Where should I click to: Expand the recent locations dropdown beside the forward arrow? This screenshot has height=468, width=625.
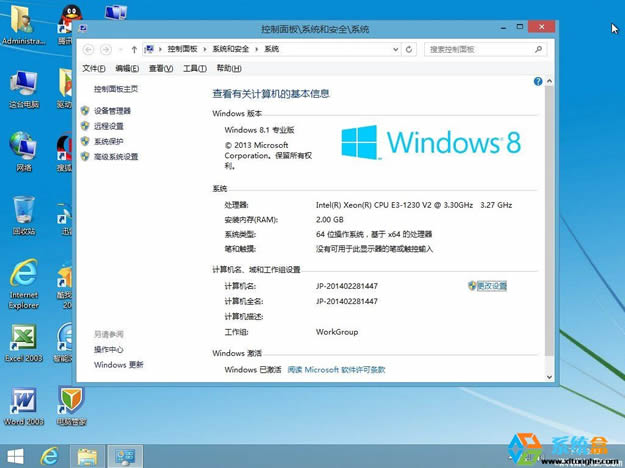point(121,49)
